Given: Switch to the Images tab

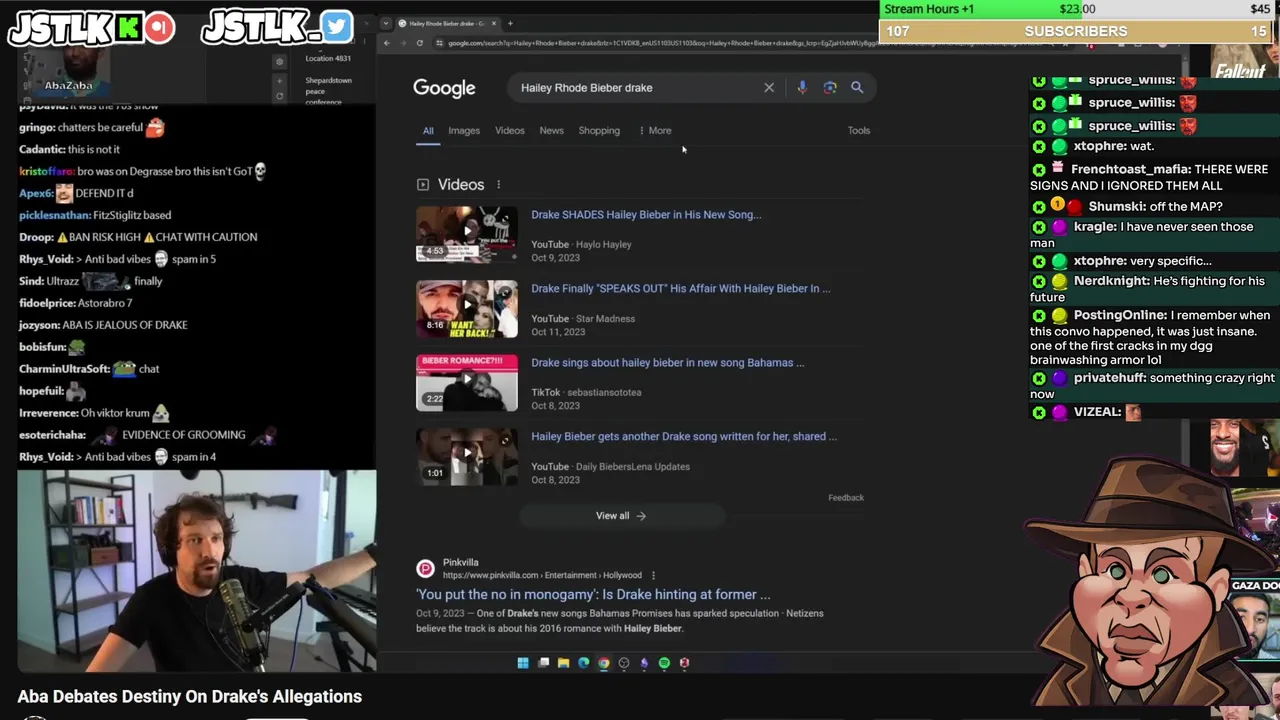Looking at the screenshot, I should (x=464, y=131).
